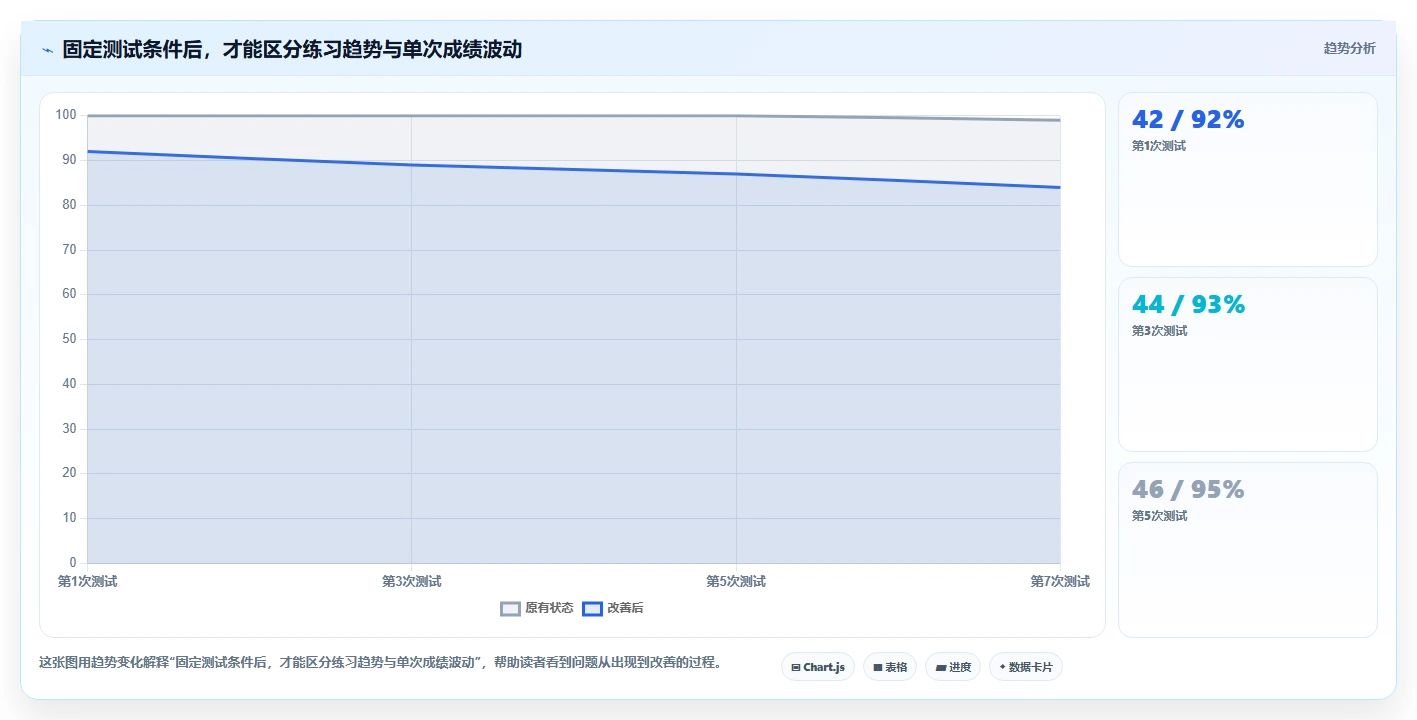1417x720 pixels.
Task: Open the 44 / 93% data card
Action: [x=1248, y=364]
